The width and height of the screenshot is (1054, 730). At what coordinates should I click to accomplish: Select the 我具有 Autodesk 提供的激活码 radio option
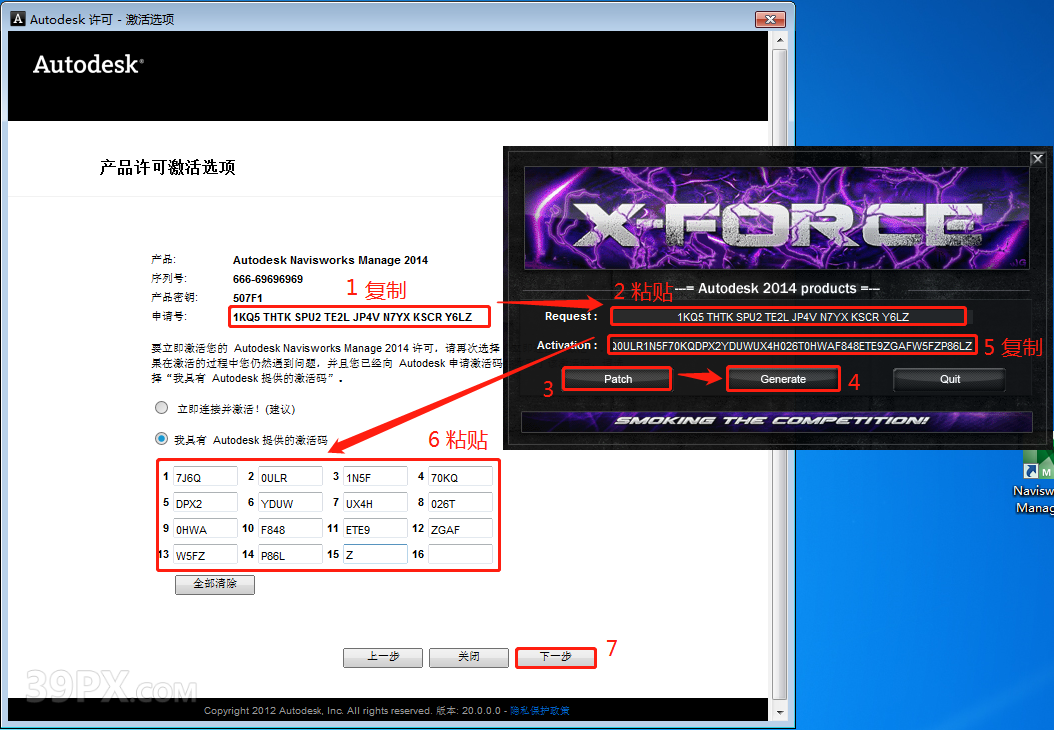(161, 439)
